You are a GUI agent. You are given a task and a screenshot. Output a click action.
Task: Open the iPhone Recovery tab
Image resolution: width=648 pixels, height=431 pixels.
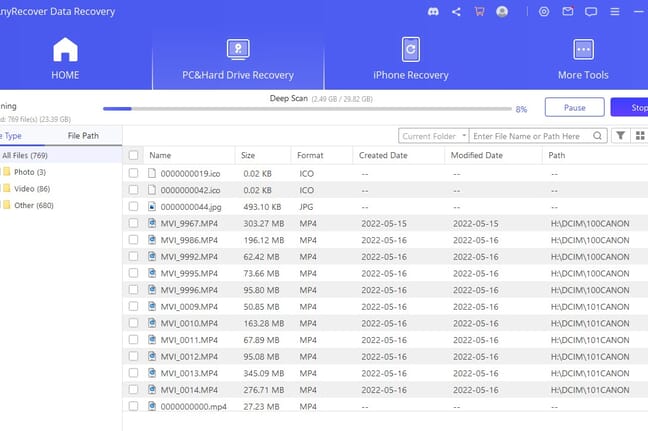coord(411,58)
